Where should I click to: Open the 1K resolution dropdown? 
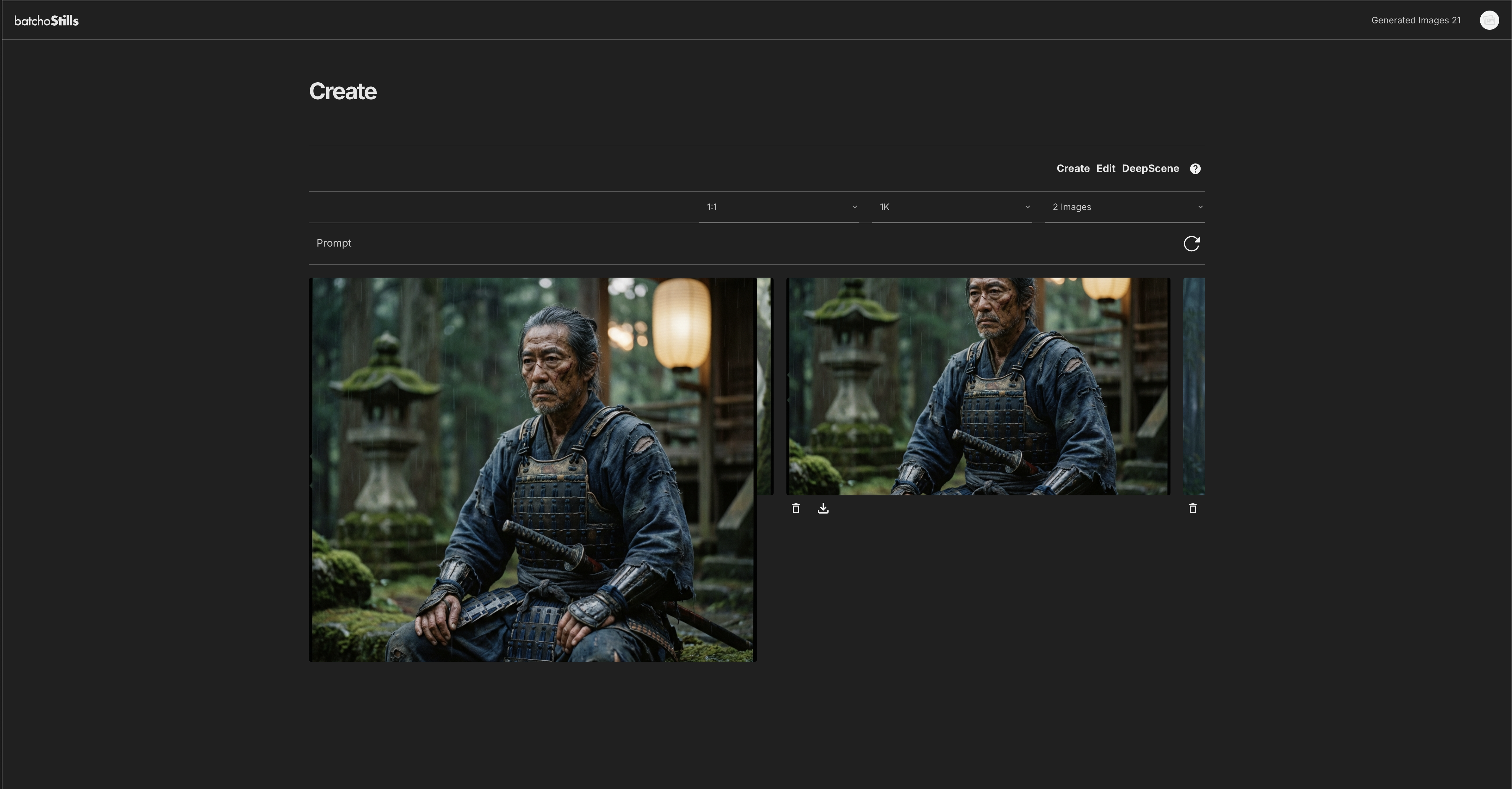pyautogui.click(x=952, y=207)
